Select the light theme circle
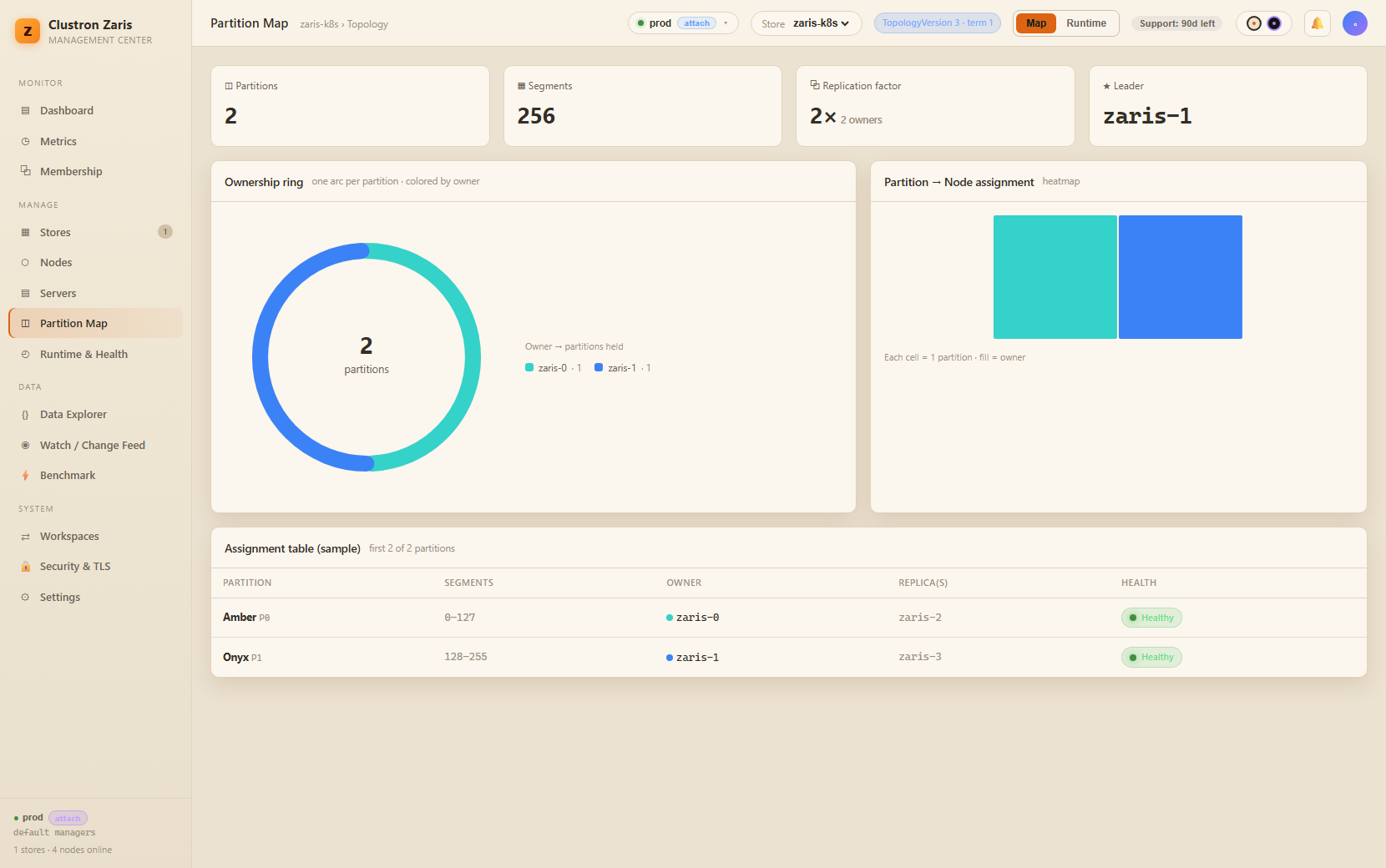1386x868 pixels. pyautogui.click(x=1253, y=23)
